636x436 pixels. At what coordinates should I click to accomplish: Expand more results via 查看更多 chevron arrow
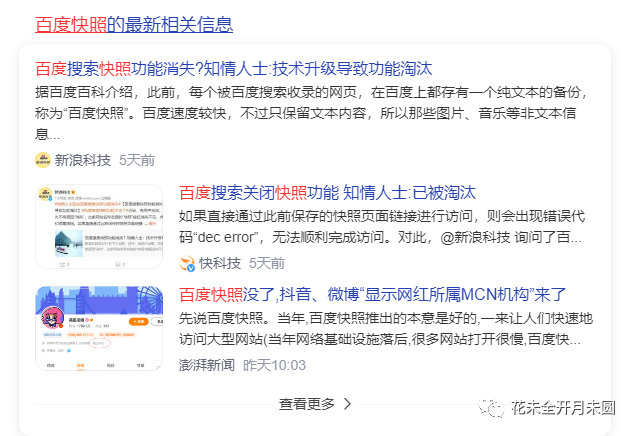click(347, 404)
